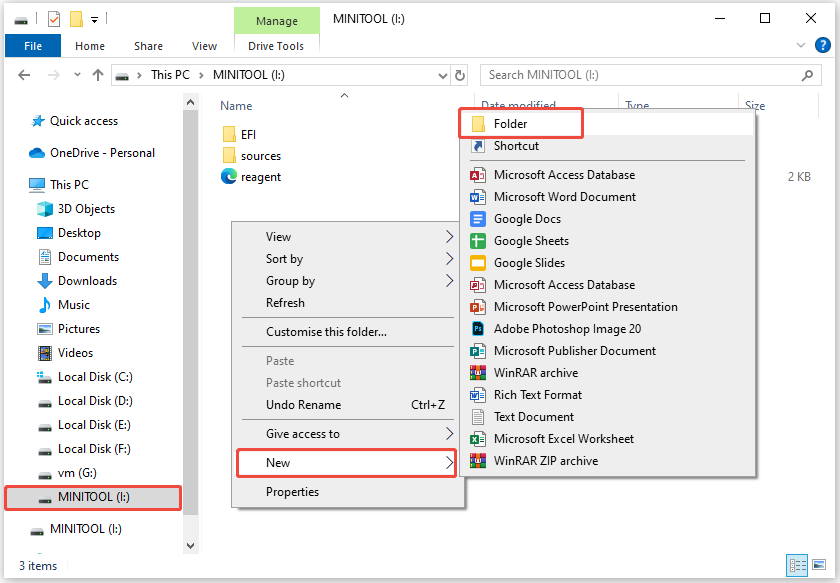
Task: Create a new Shortcut from the New submenu
Action: (x=607, y=146)
